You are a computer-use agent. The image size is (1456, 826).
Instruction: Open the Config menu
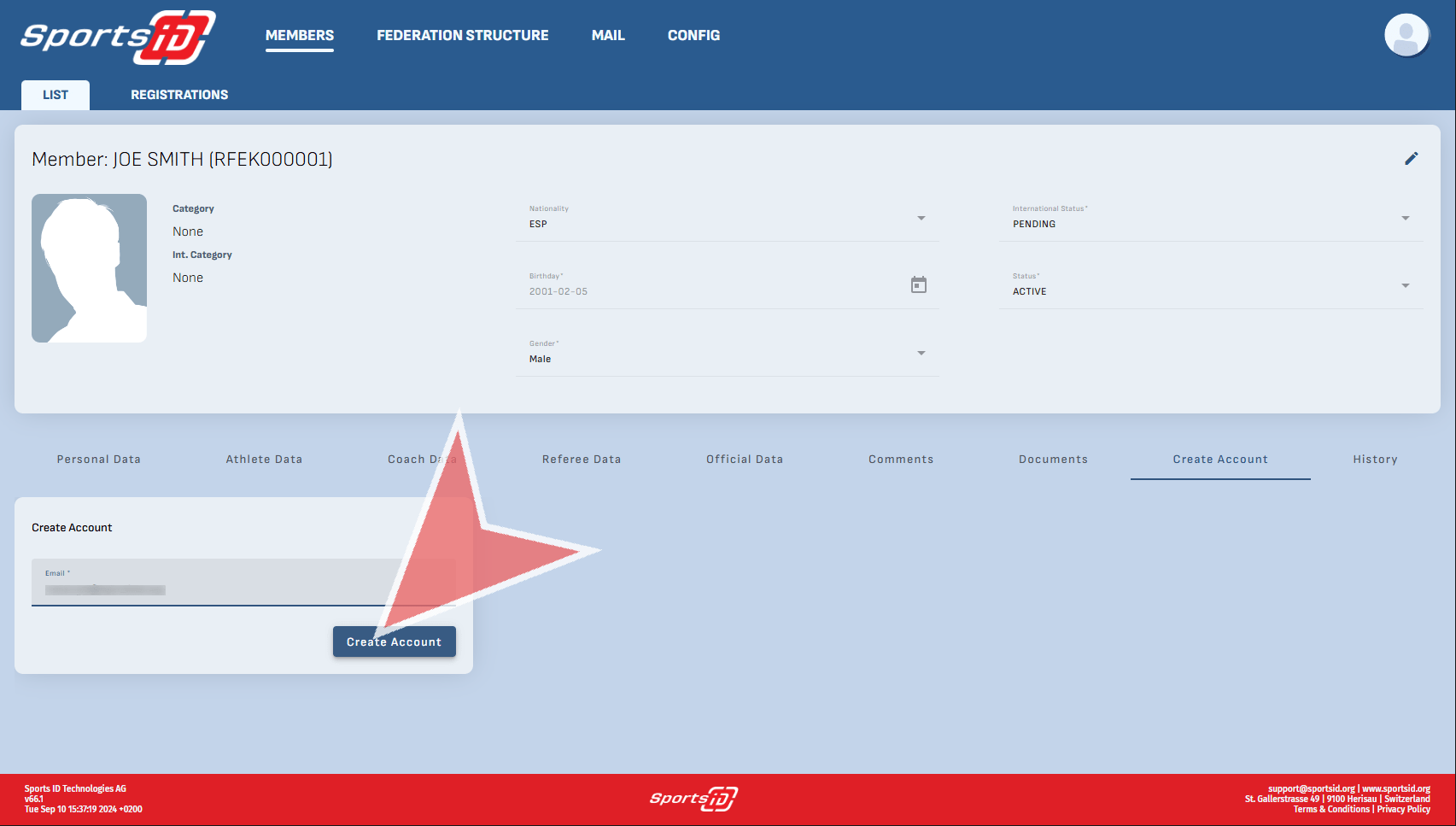point(693,36)
